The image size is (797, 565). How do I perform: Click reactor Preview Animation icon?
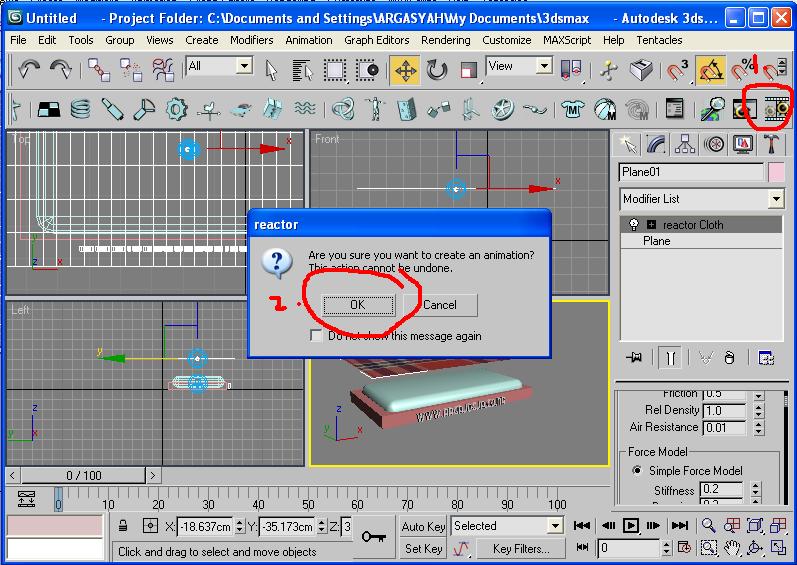click(x=744, y=109)
